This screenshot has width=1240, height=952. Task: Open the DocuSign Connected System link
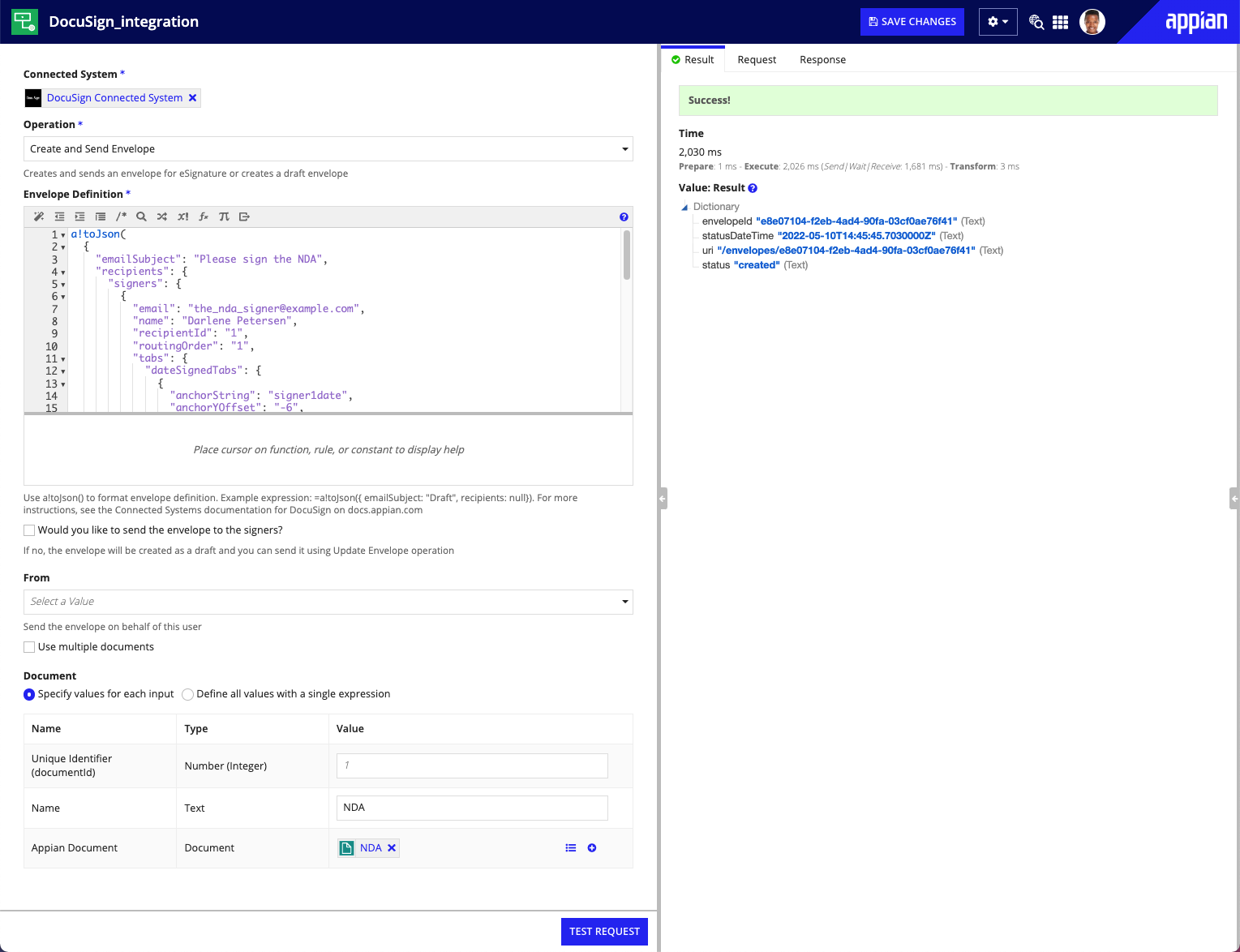pos(114,98)
